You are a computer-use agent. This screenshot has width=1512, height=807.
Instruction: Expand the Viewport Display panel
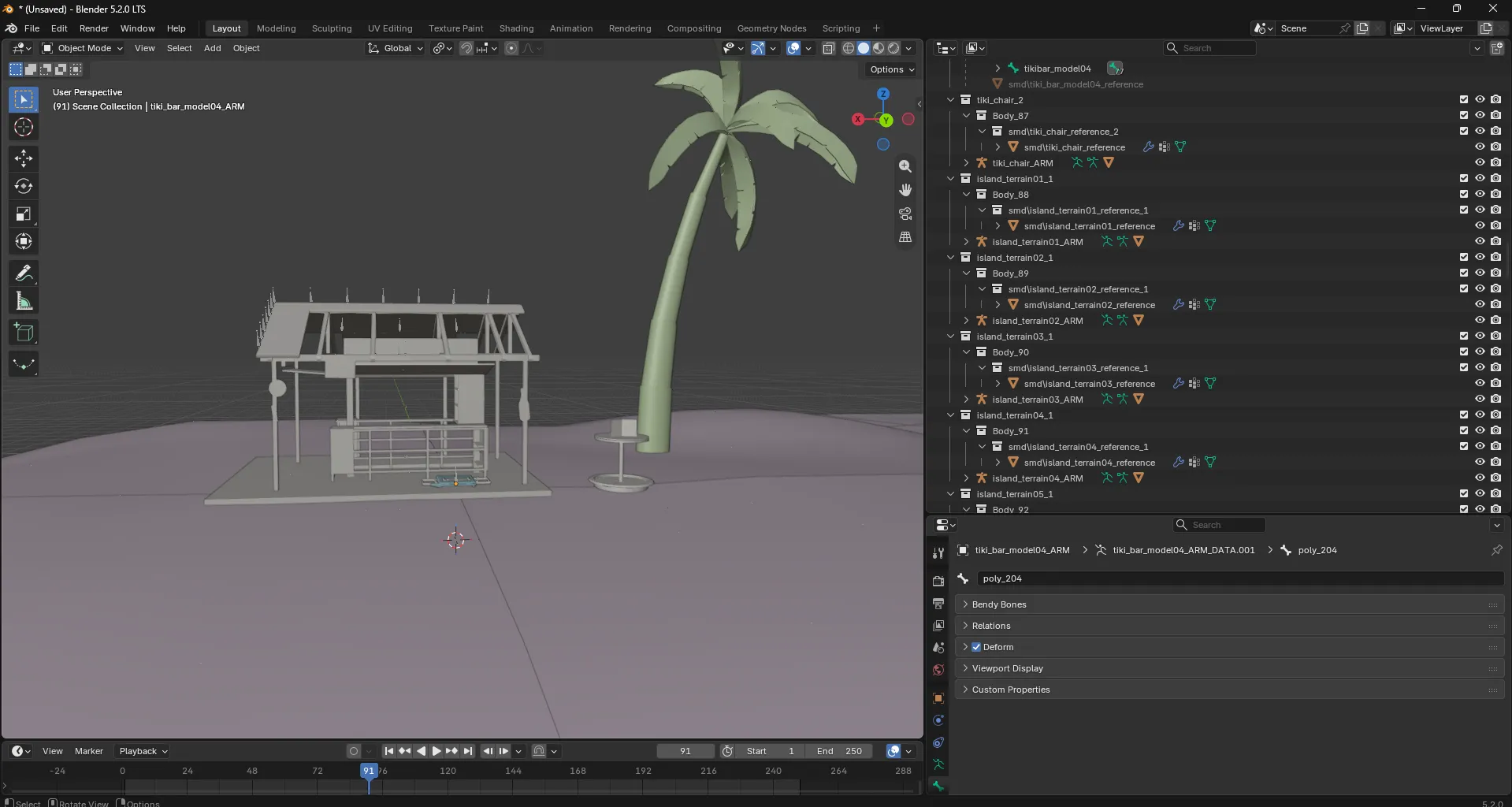click(x=1229, y=668)
